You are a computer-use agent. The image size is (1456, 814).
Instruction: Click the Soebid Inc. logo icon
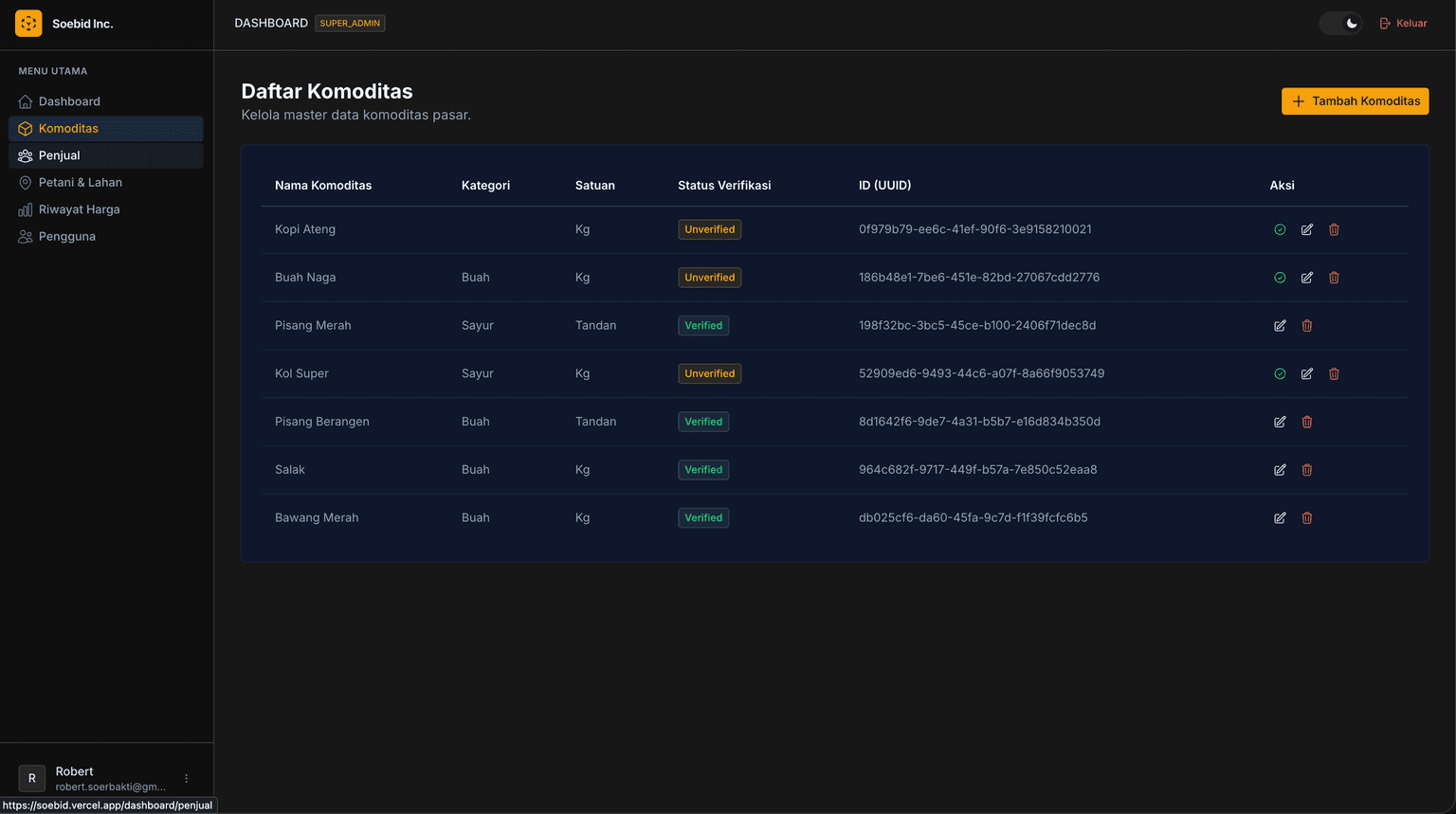(28, 24)
